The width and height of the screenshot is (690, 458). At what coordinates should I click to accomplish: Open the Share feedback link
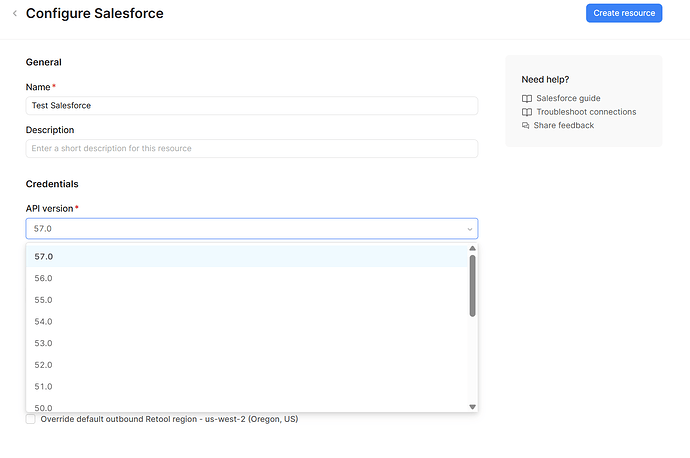point(564,125)
